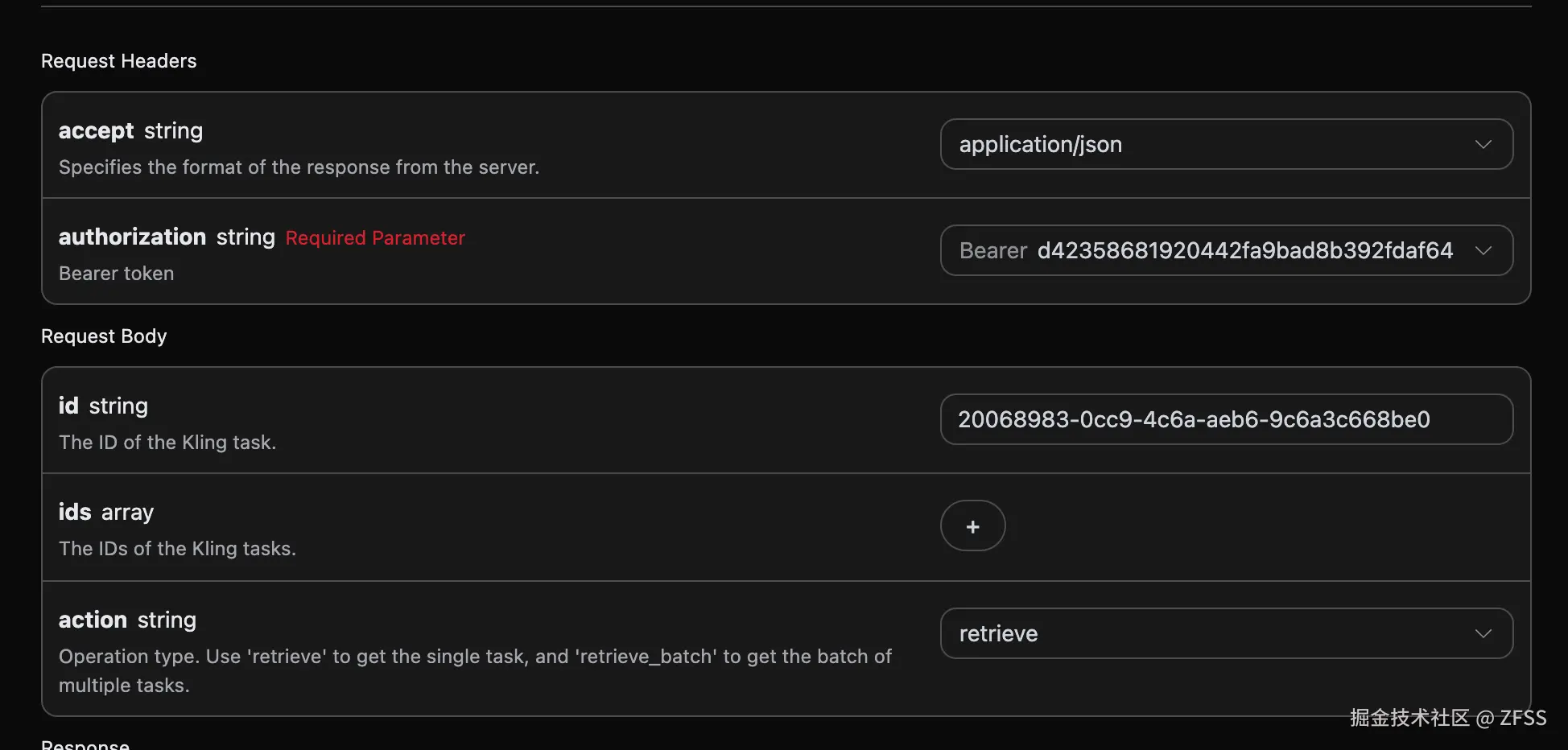
Task: Click the red Required Parameter label
Action: pyautogui.click(x=375, y=238)
